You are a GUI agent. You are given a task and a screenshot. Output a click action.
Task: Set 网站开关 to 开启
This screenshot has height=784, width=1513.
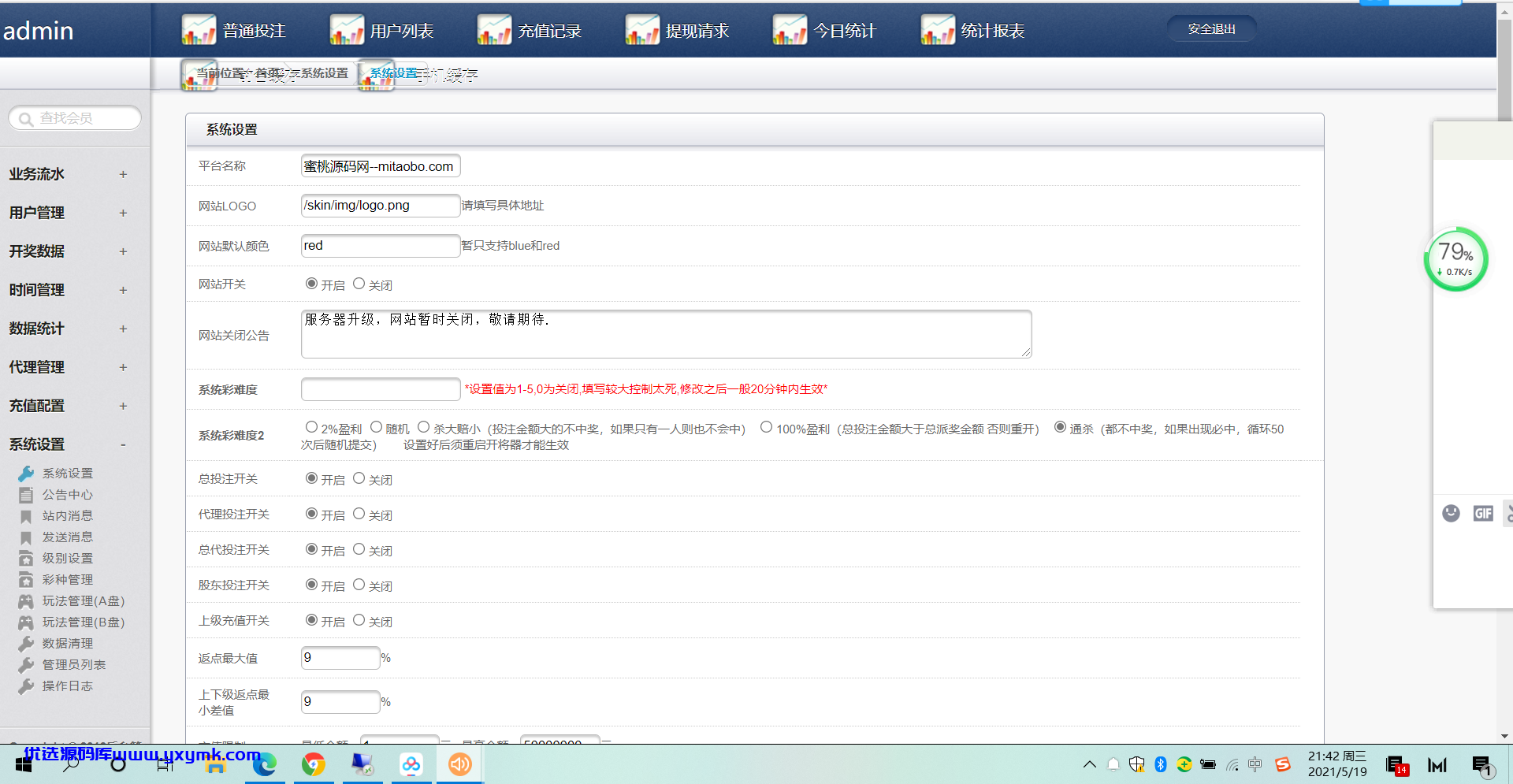click(x=311, y=284)
